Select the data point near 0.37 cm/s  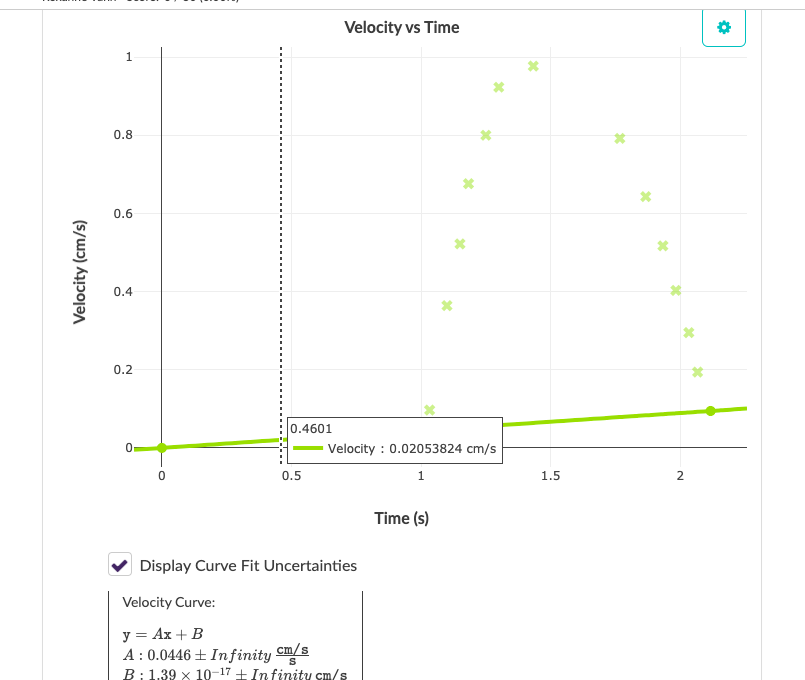click(447, 306)
